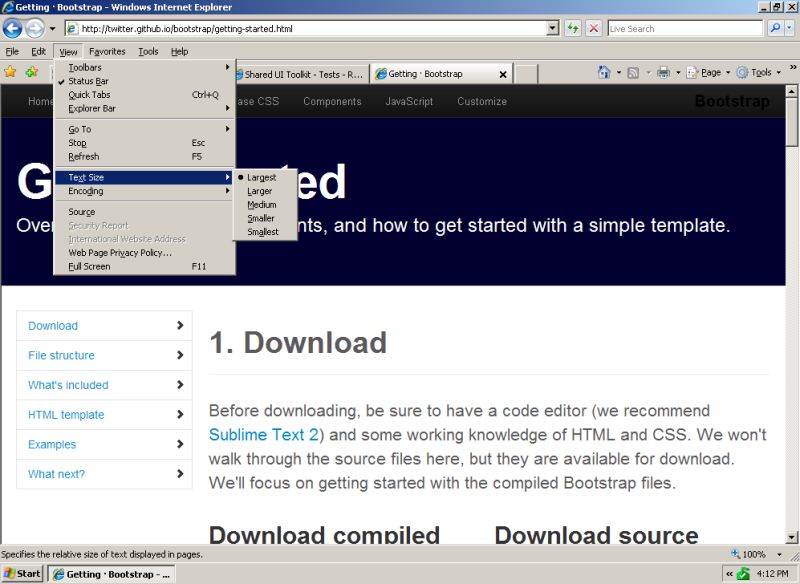The height and width of the screenshot is (584, 800).
Task: Click the browser Back arrow button
Action: click(12, 29)
